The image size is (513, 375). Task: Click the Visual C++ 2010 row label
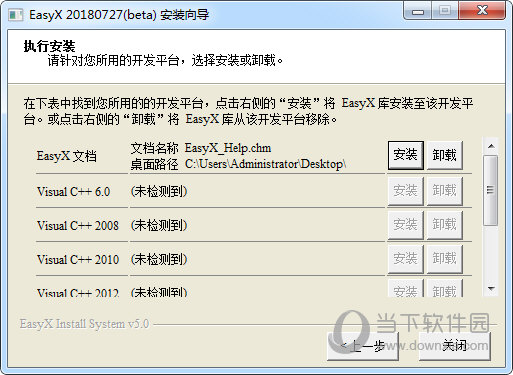(x=78, y=260)
